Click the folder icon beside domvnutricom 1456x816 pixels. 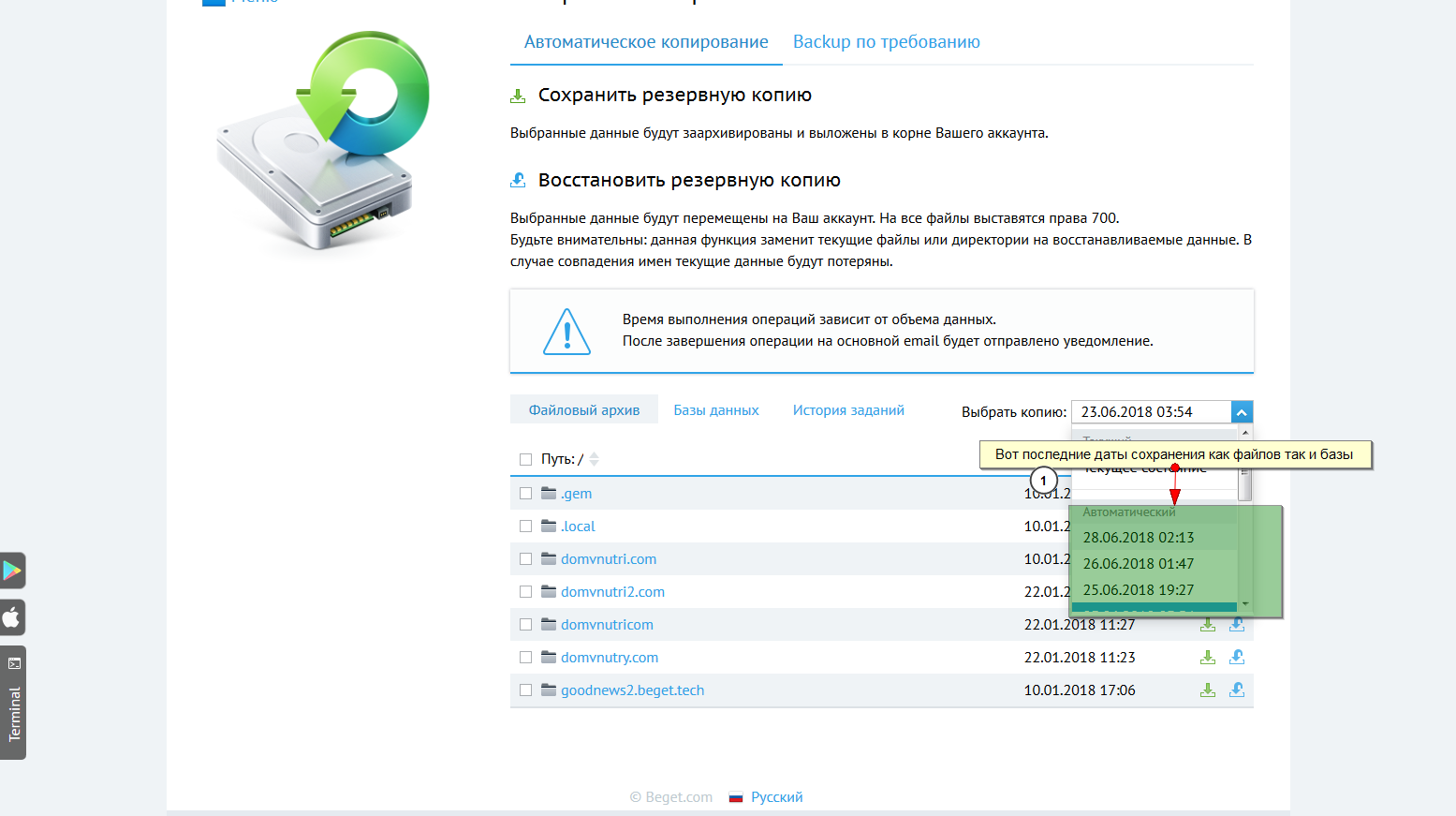click(x=549, y=624)
